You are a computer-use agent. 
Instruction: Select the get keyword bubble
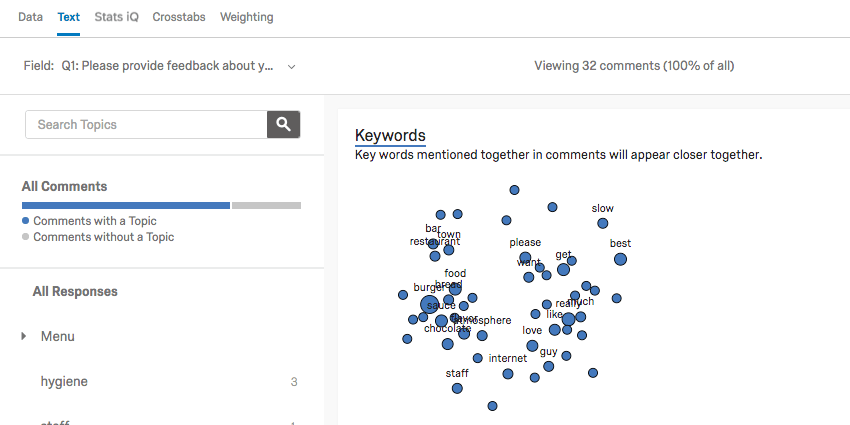pyautogui.click(x=563, y=269)
